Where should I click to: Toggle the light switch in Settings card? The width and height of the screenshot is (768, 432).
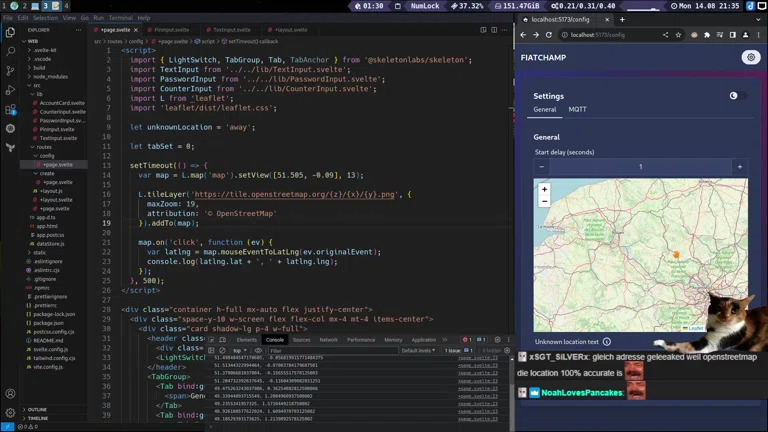pyautogui.click(x=736, y=96)
